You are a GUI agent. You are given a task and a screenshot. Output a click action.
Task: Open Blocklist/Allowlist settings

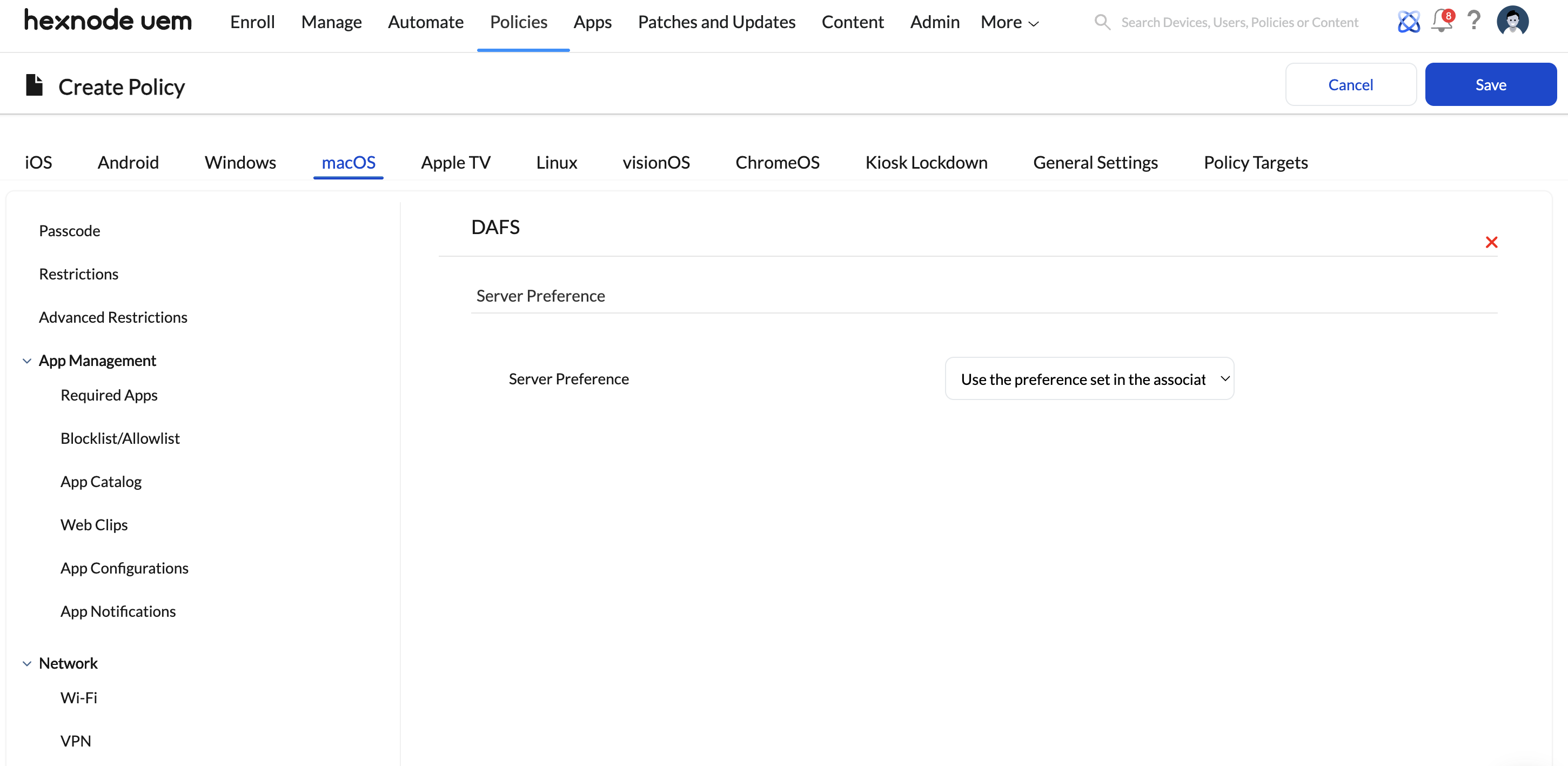point(120,438)
